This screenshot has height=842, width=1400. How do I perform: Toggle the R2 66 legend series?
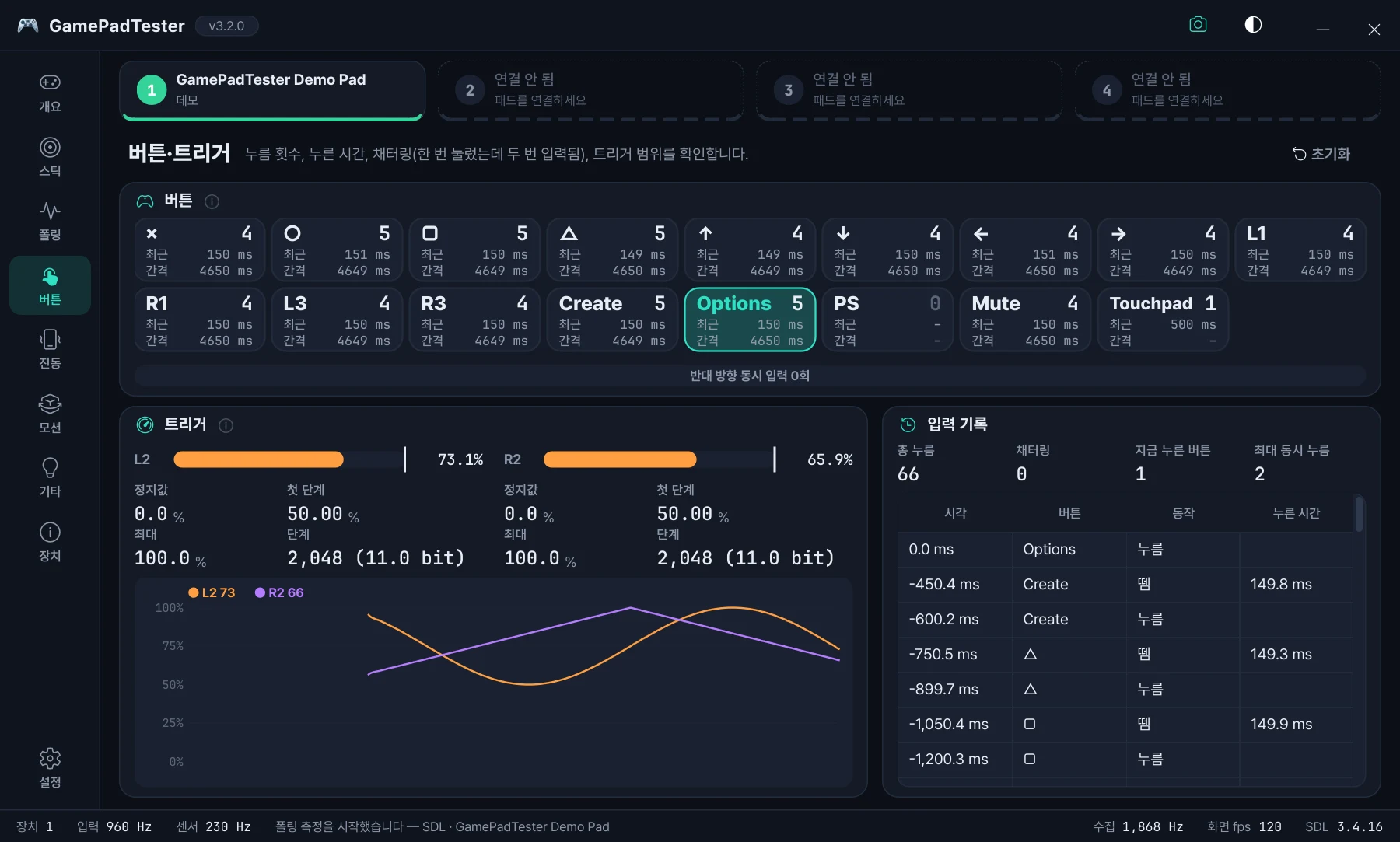coord(279,592)
